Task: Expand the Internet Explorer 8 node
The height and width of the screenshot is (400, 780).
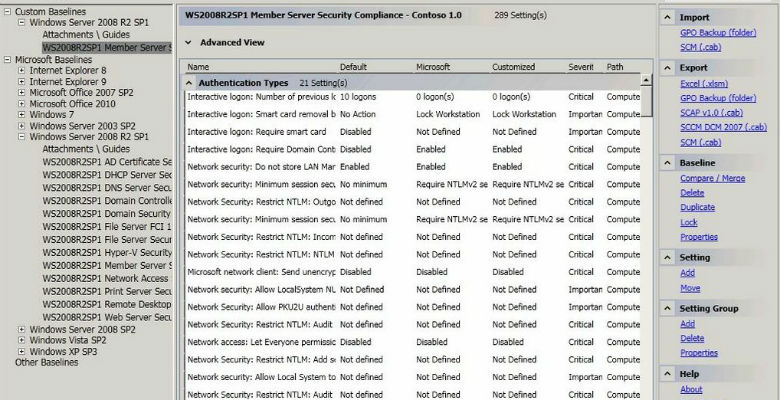Action: click(x=21, y=70)
